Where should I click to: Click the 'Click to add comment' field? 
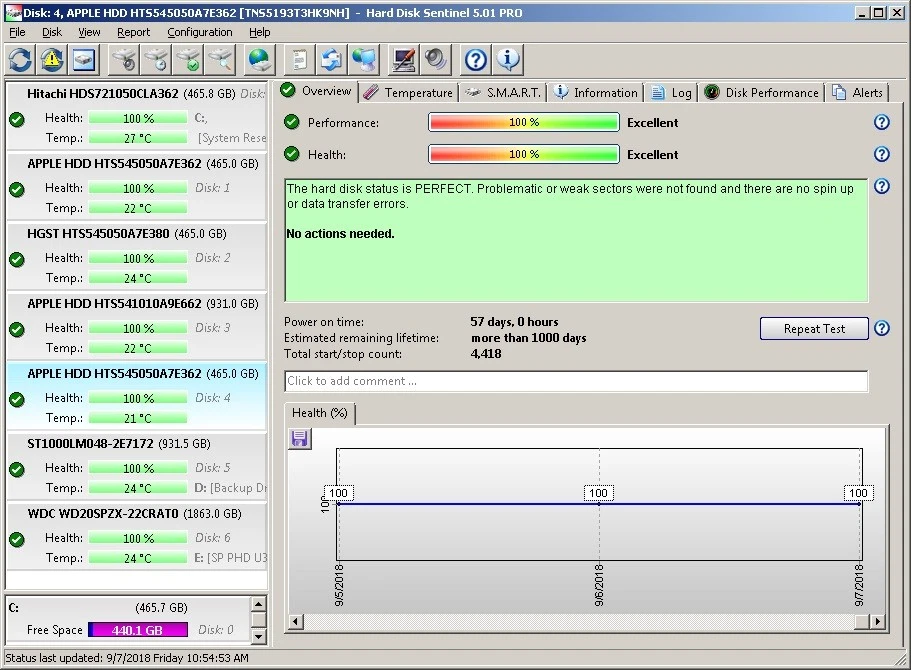(x=575, y=381)
